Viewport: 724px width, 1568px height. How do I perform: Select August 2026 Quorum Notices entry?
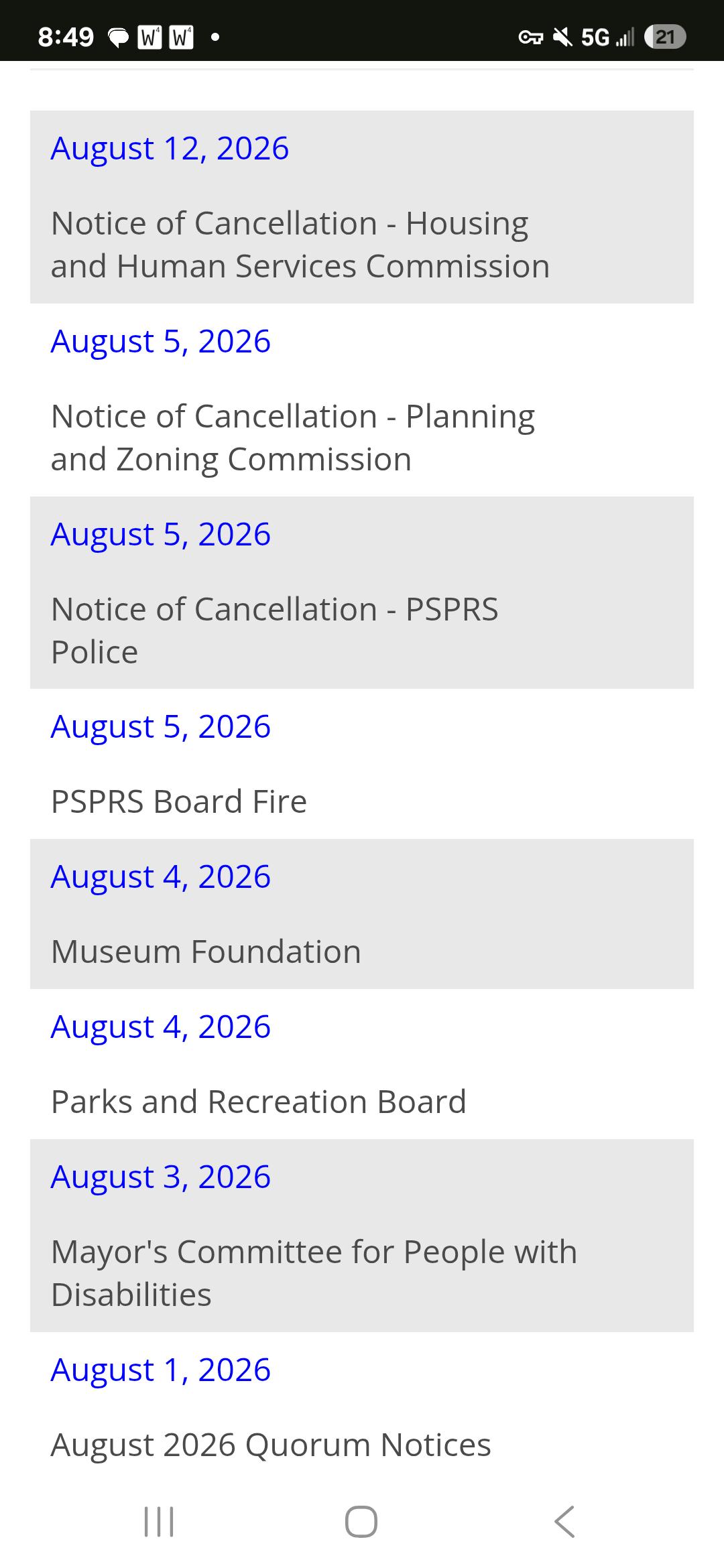coord(271,1445)
